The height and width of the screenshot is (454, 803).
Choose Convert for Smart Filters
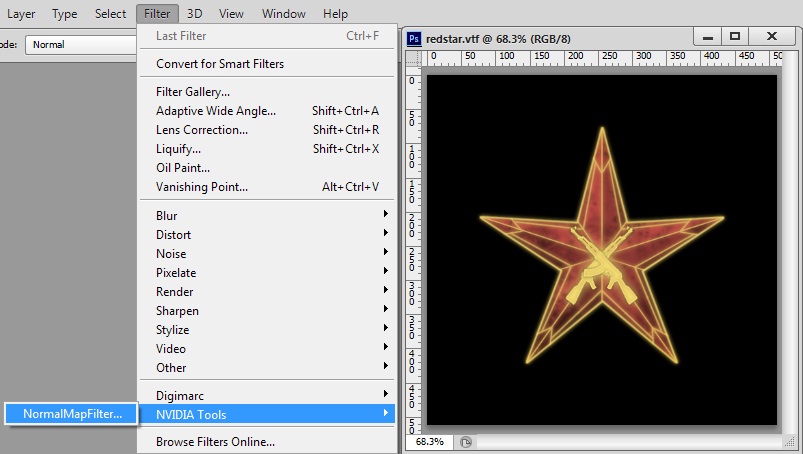point(267,63)
